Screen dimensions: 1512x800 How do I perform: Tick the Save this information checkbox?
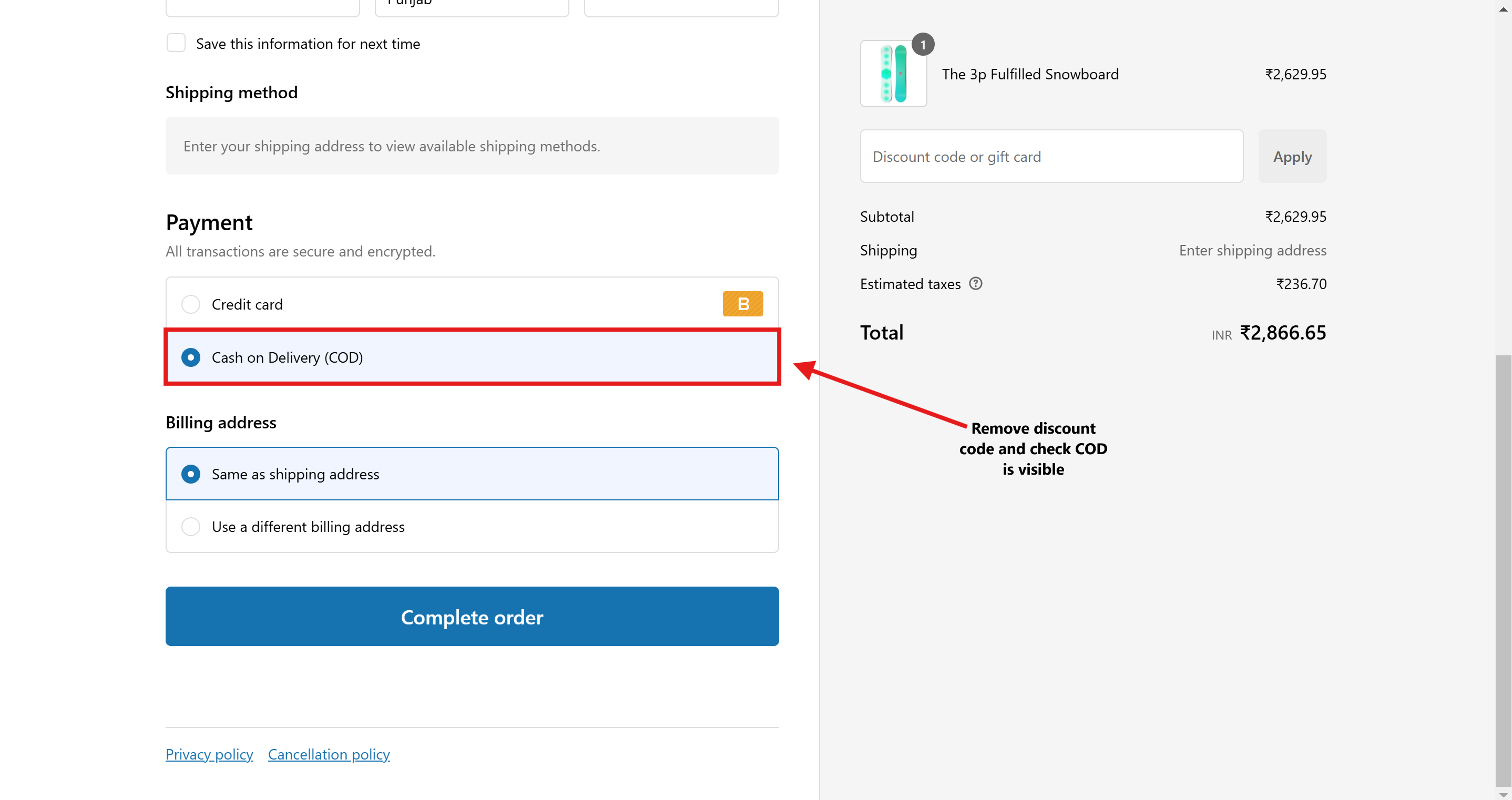click(176, 44)
